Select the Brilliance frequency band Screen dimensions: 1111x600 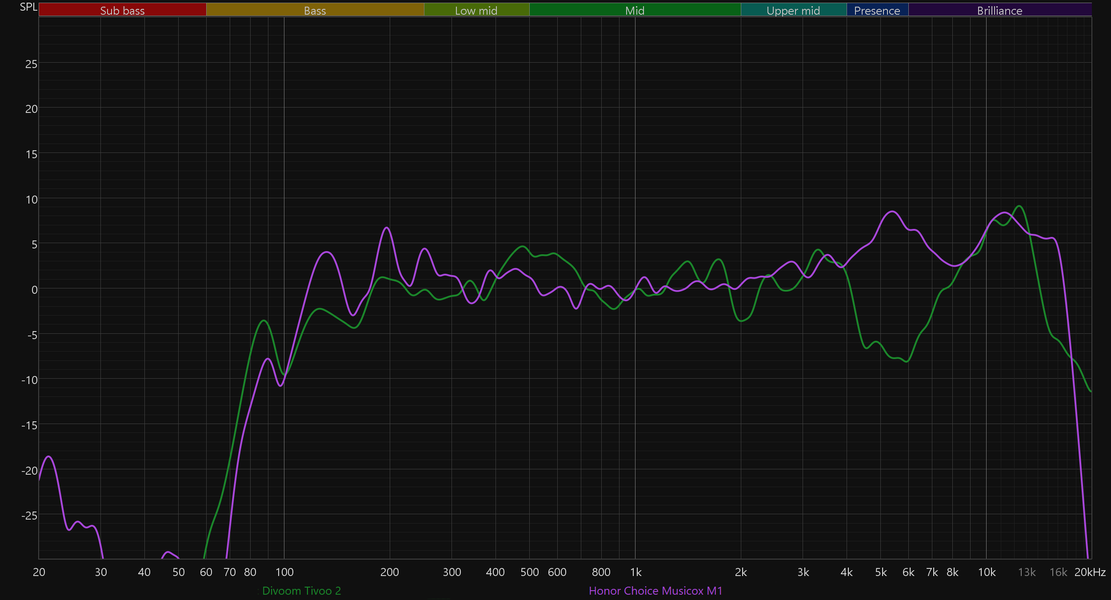[x=1000, y=10]
